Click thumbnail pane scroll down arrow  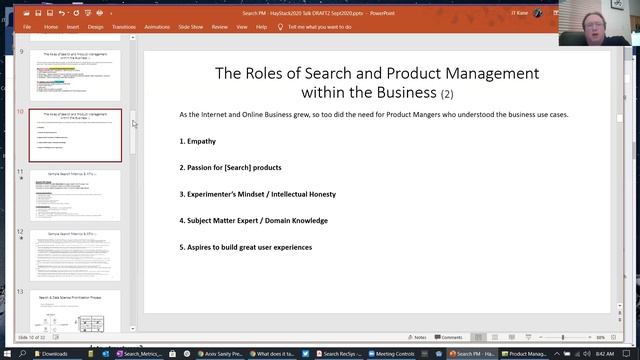pyautogui.click(x=133, y=329)
